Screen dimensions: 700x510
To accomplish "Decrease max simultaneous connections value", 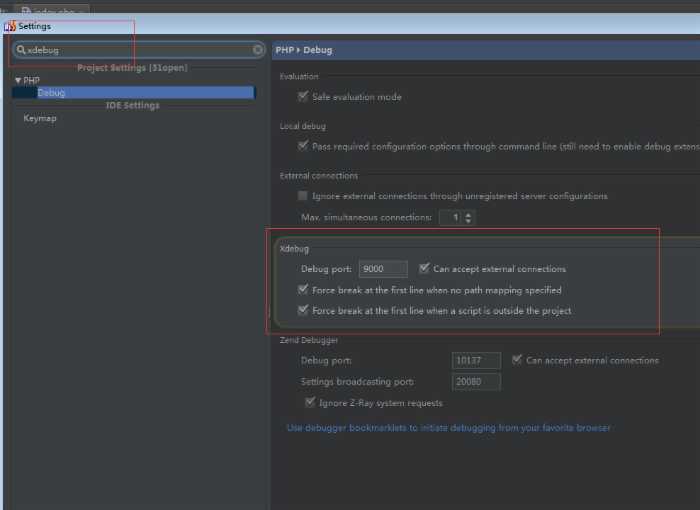I will coord(468,221).
